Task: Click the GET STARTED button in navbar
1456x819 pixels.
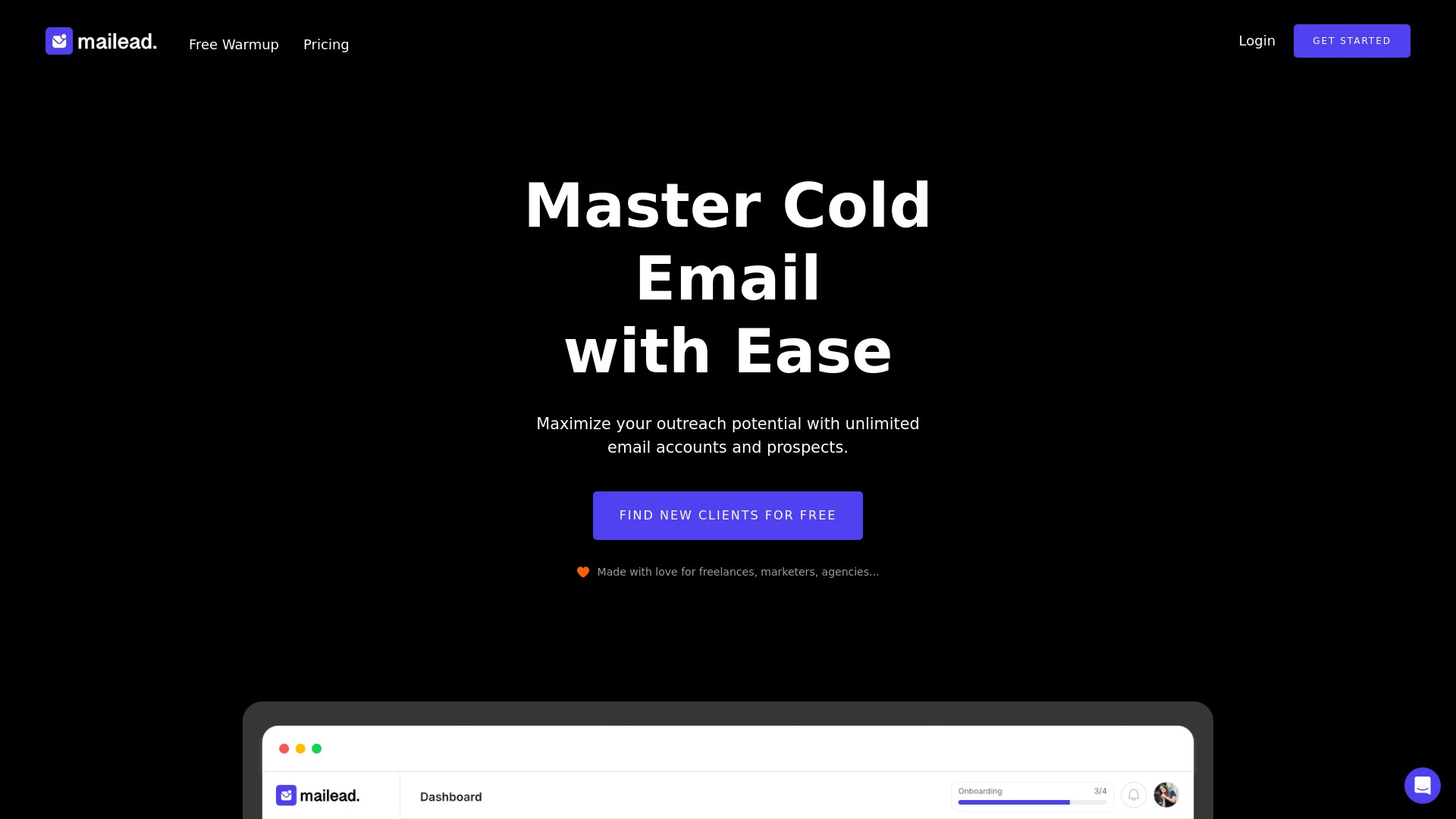Action: [1352, 41]
